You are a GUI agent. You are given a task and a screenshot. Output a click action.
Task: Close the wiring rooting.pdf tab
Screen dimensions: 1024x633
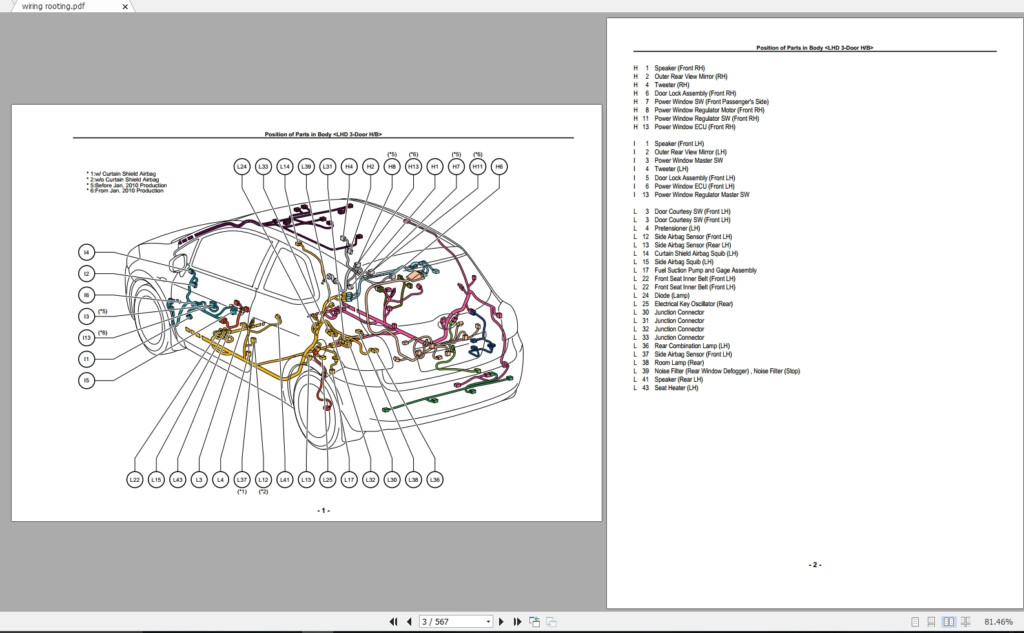point(125,7)
